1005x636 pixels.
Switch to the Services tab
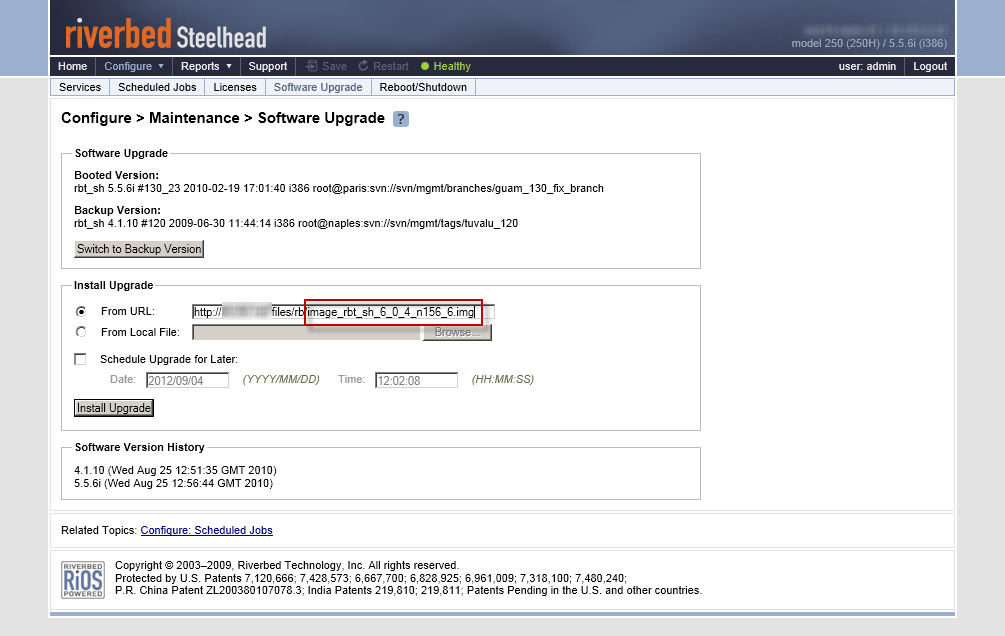pyautogui.click(x=80, y=87)
